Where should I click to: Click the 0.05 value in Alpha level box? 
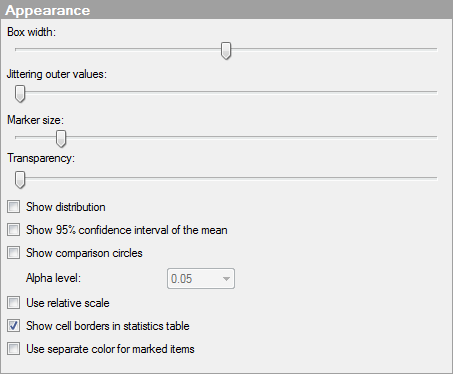point(182,279)
